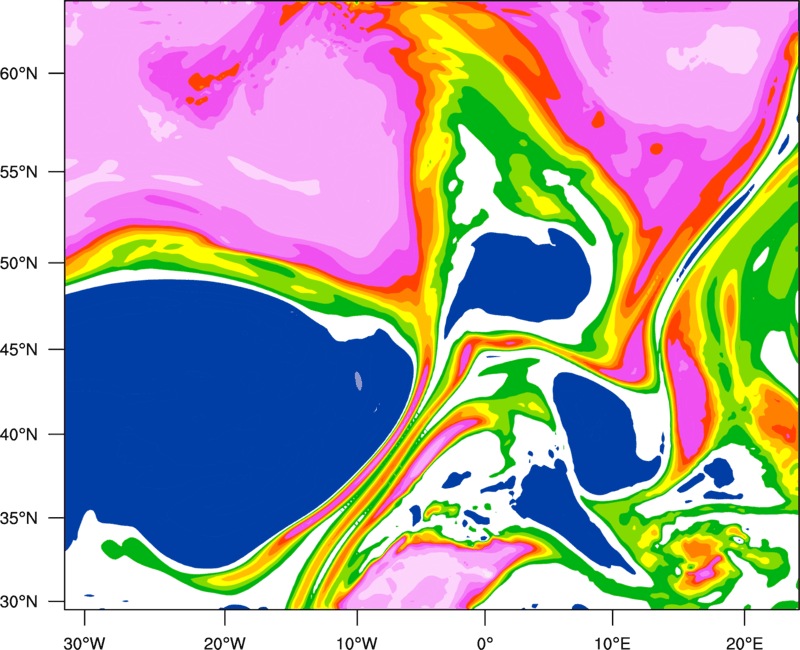Click the 50°N latitude label
The image size is (800, 650).
pos(19,264)
